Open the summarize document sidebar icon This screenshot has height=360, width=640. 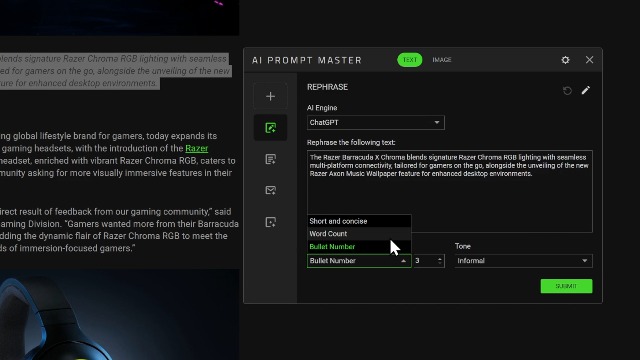coord(270,159)
